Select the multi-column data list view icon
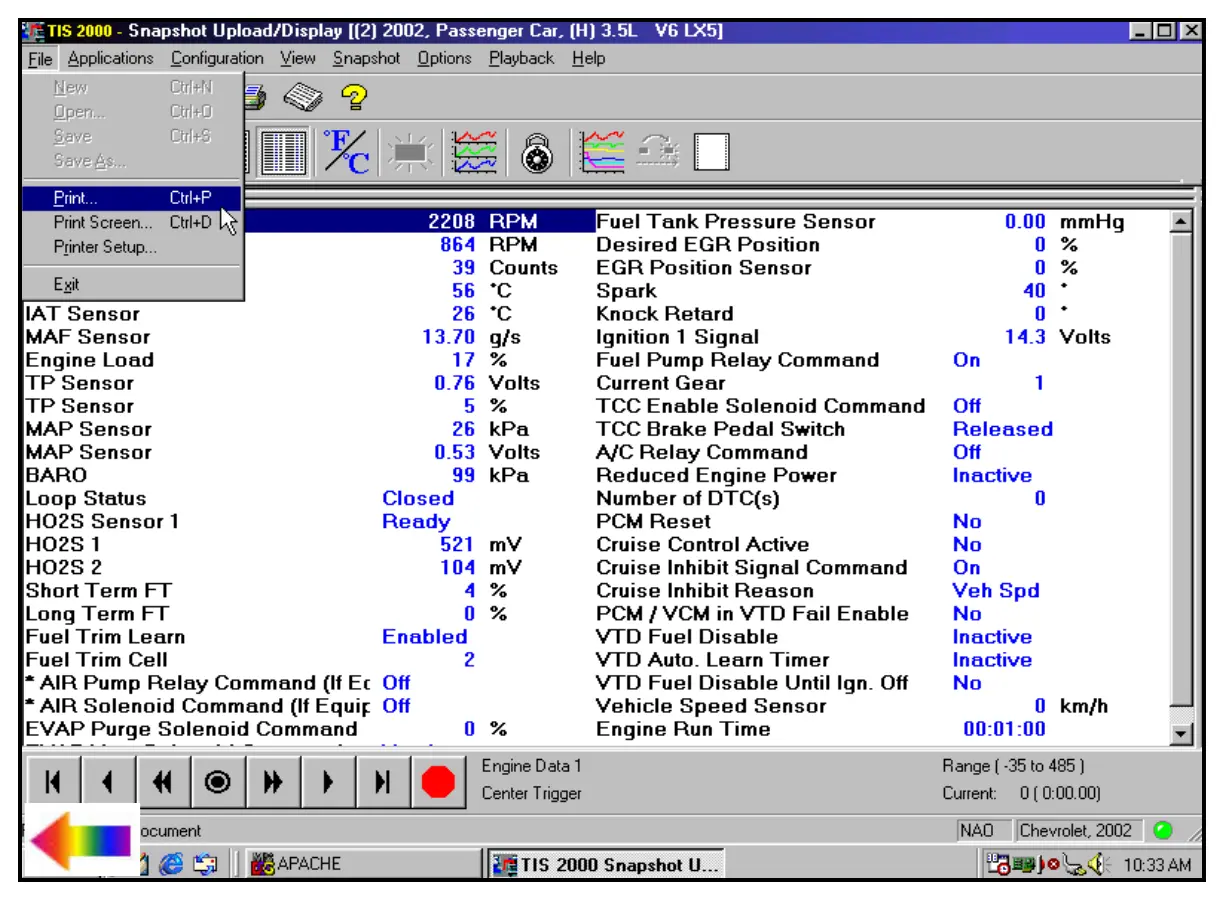The image size is (1224, 900). click(285, 153)
